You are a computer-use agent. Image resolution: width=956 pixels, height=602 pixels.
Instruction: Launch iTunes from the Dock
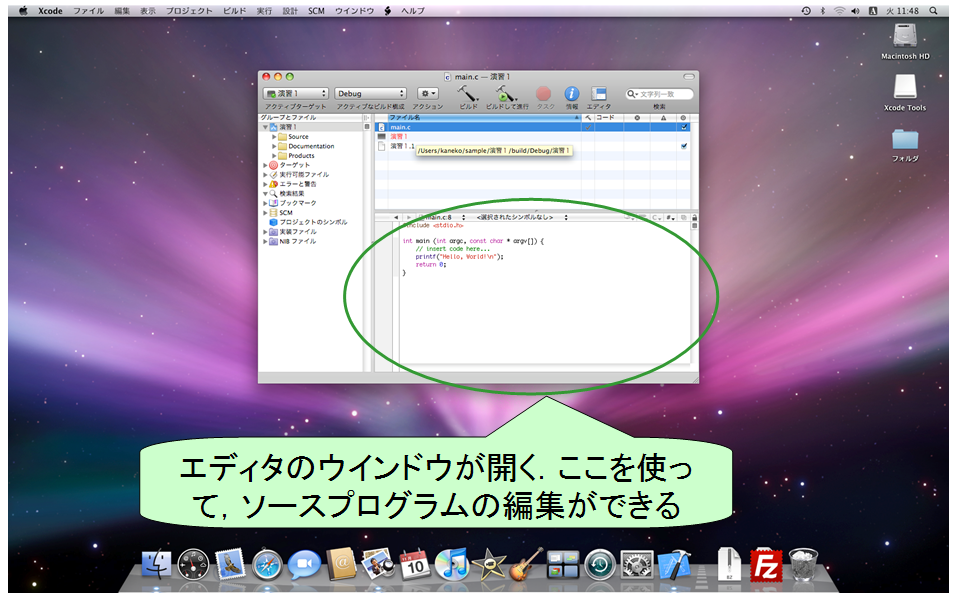click(452, 564)
